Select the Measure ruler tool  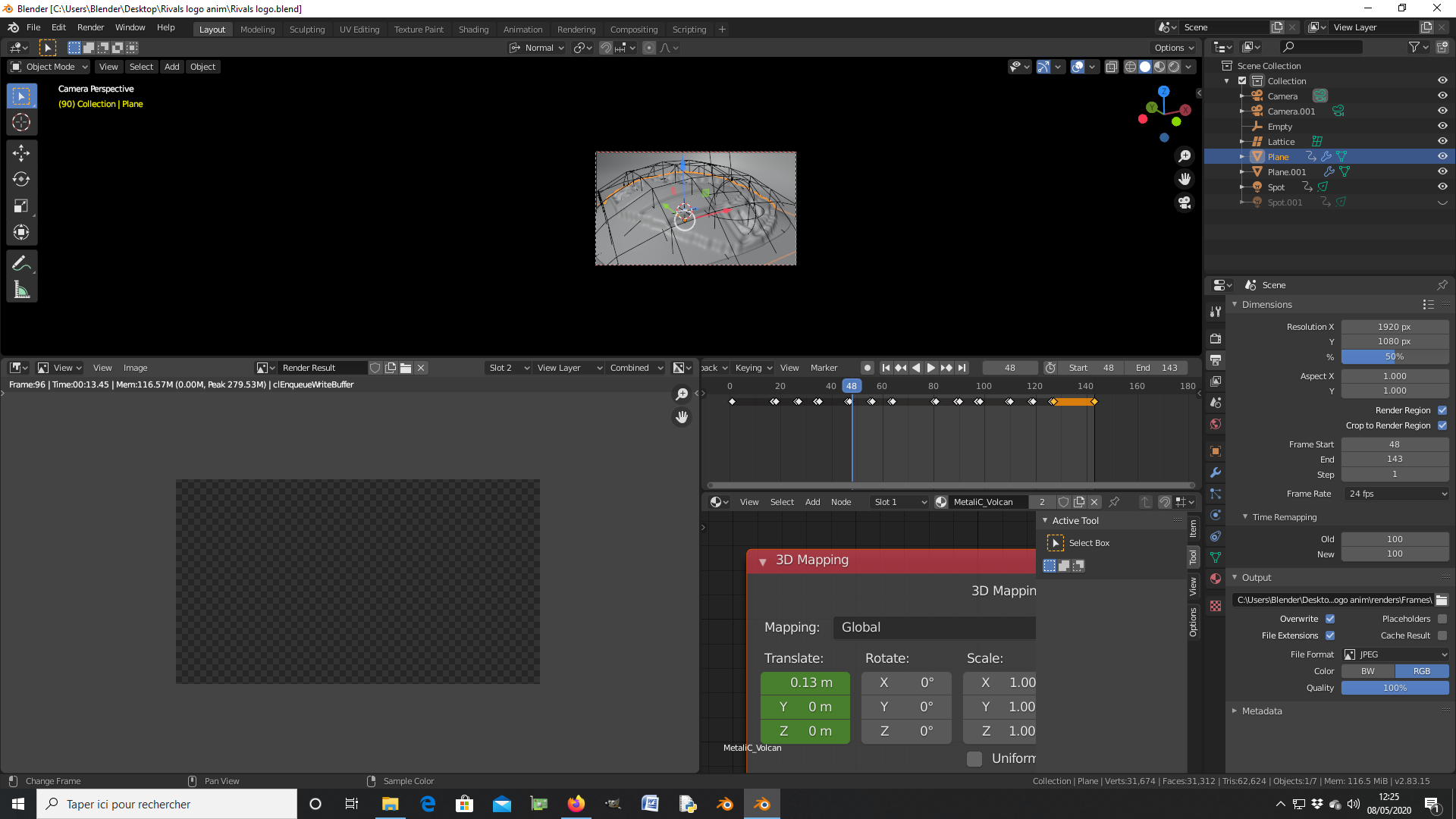pos(21,290)
